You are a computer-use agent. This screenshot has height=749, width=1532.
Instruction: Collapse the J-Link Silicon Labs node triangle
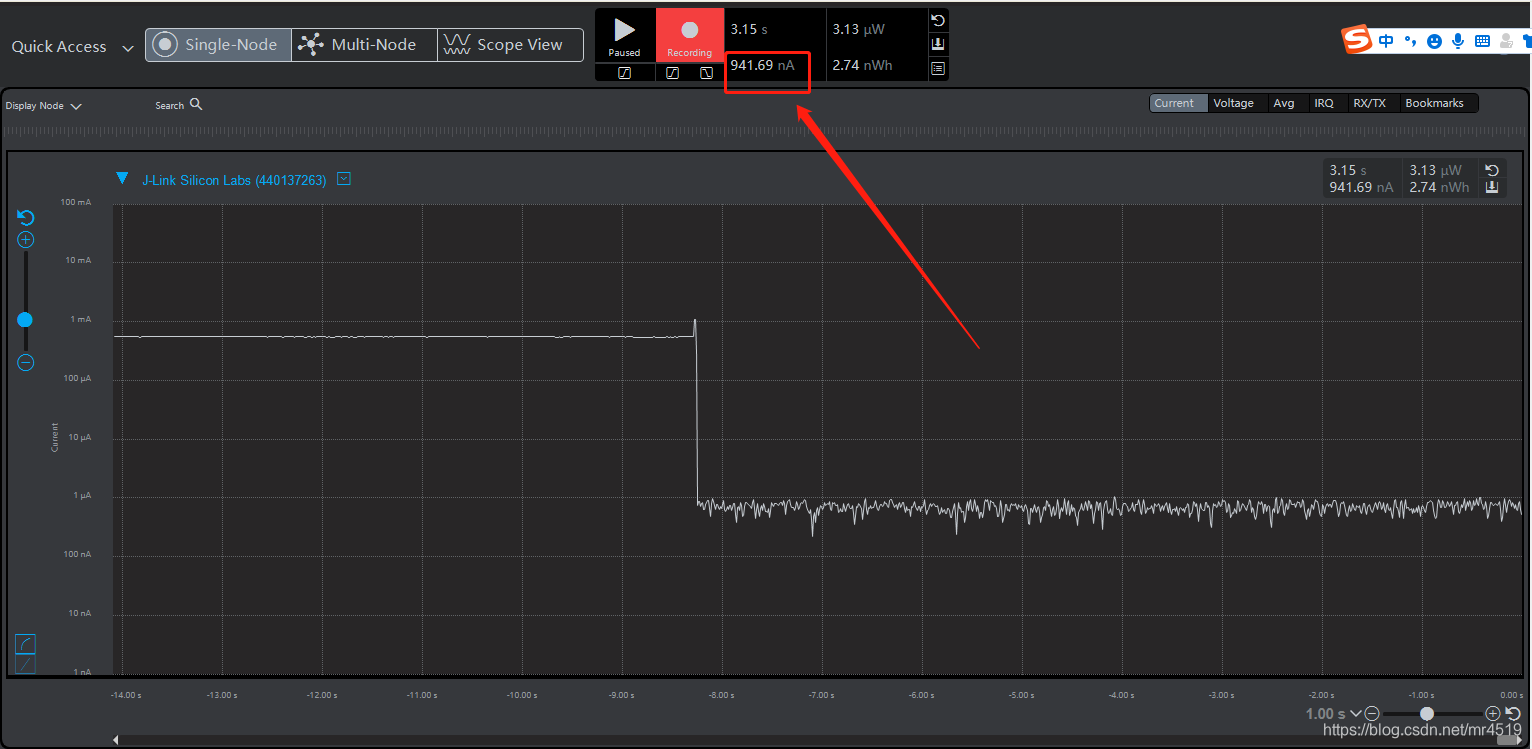122,178
